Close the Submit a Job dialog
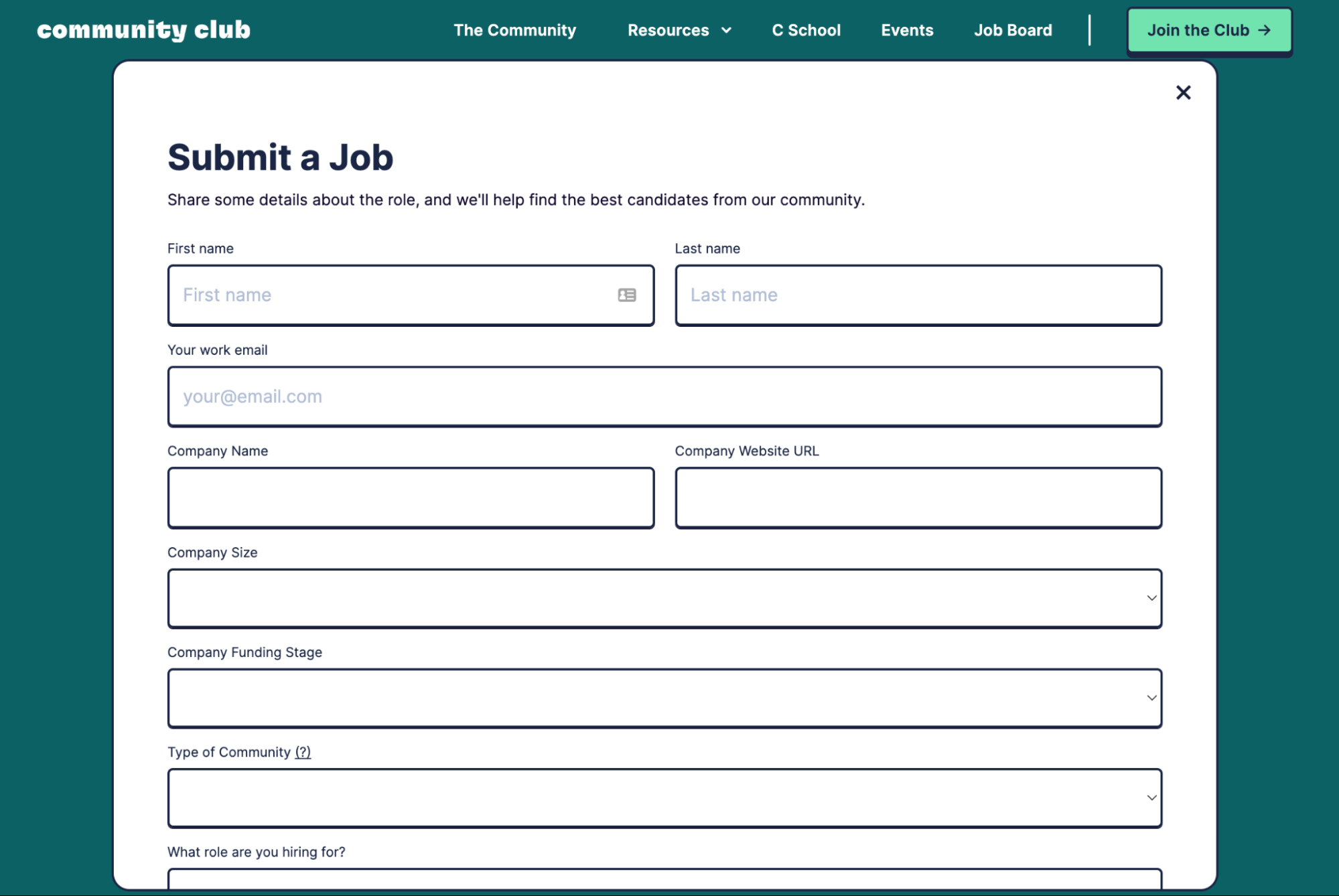The width and height of the screenshot is (1339, 896). pyautogui.click(x=1183, y=92)
